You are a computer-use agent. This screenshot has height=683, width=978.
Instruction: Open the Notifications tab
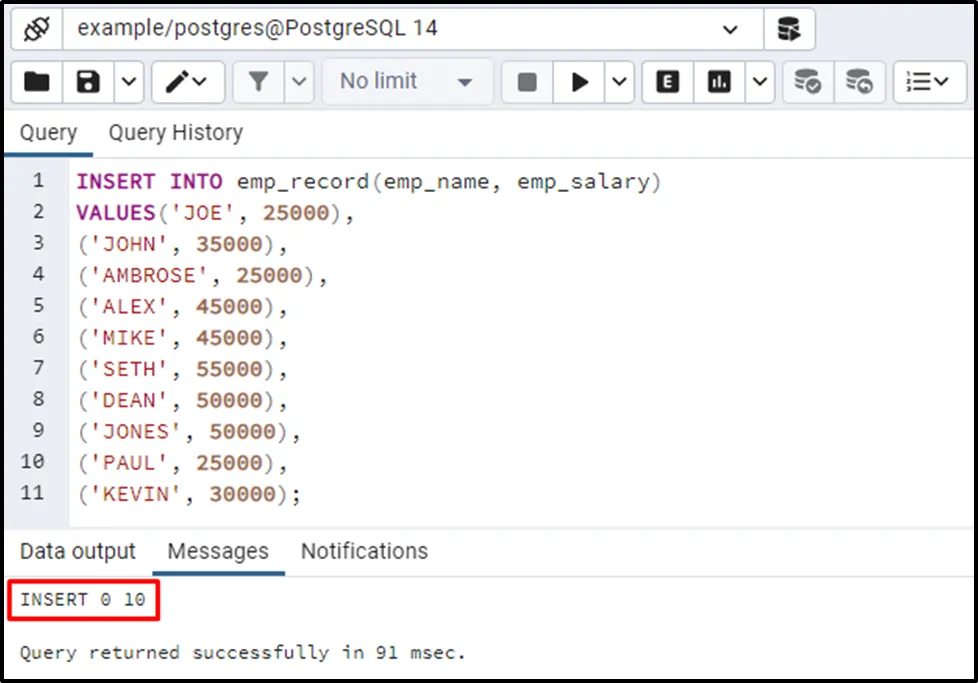point(364,551)
